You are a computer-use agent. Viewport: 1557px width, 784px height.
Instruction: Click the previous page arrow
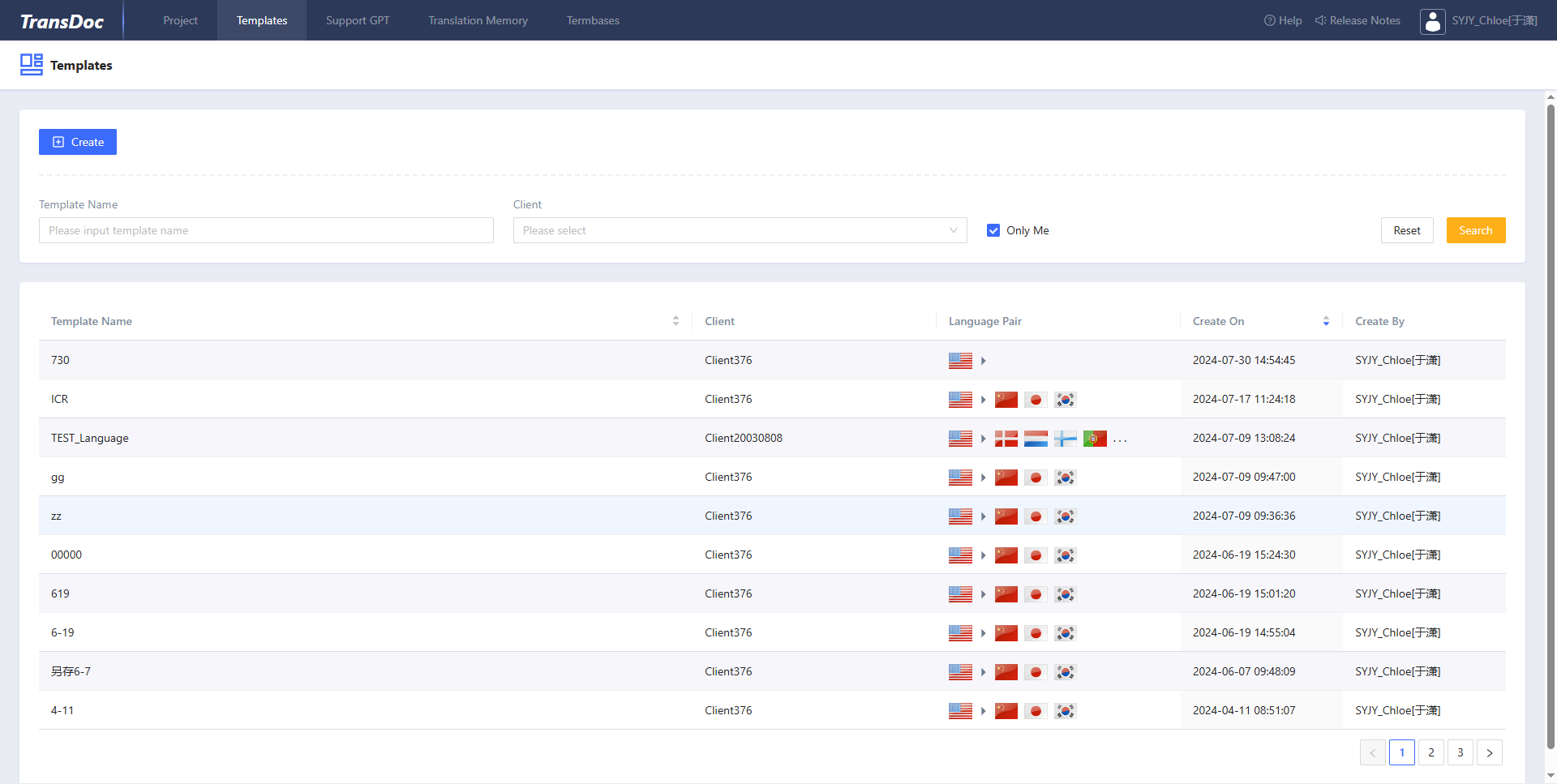tap(1373, 752)
